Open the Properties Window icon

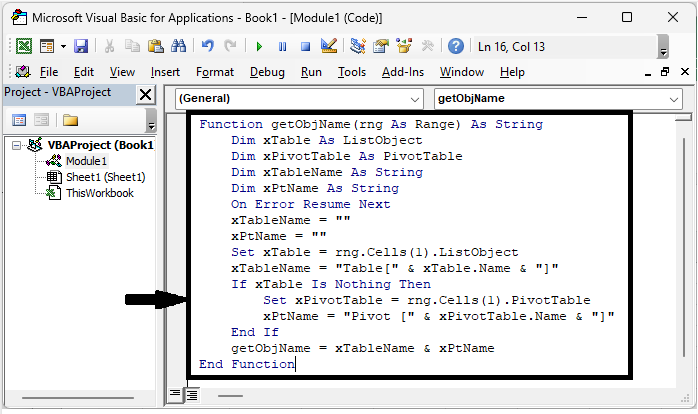[x=381, y=46]
